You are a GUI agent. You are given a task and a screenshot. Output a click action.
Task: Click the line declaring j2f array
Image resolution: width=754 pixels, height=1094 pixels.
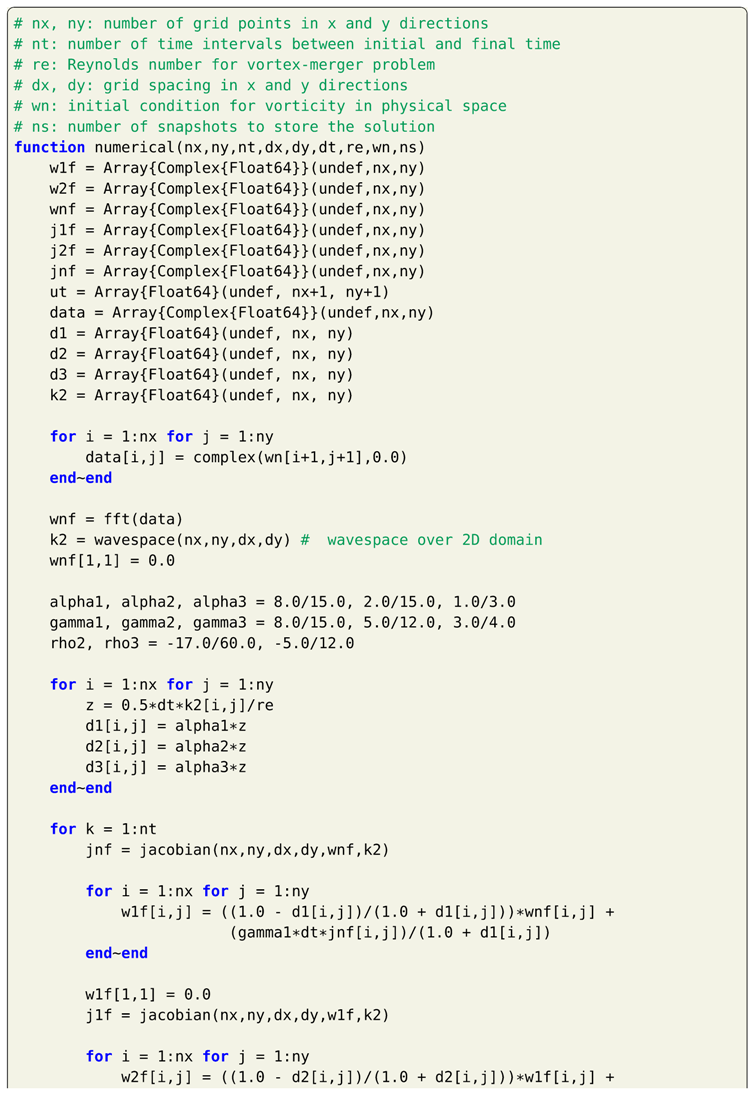tap(237, 250)
